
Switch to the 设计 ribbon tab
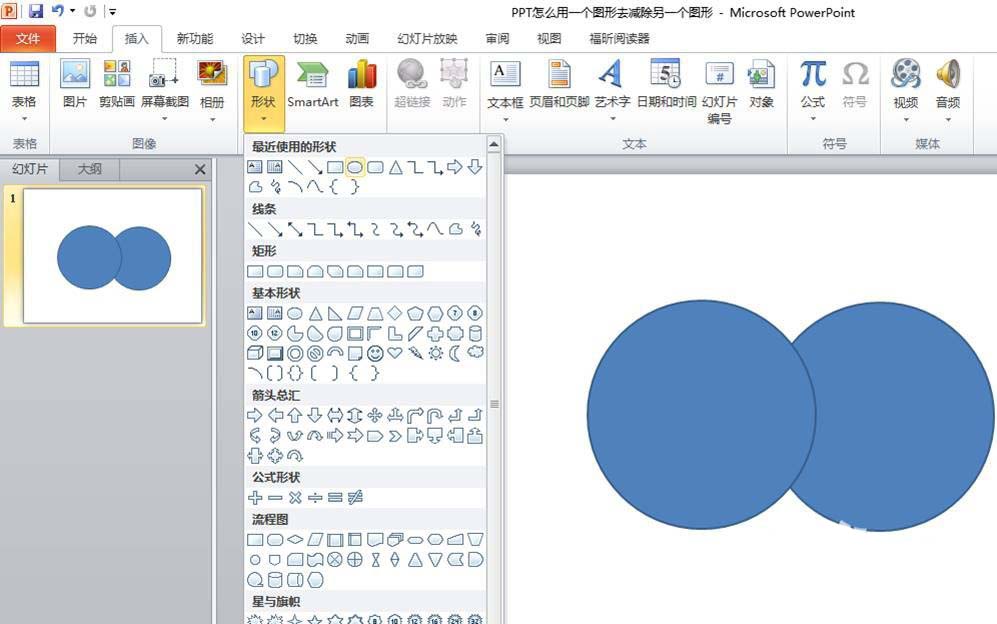253,38
